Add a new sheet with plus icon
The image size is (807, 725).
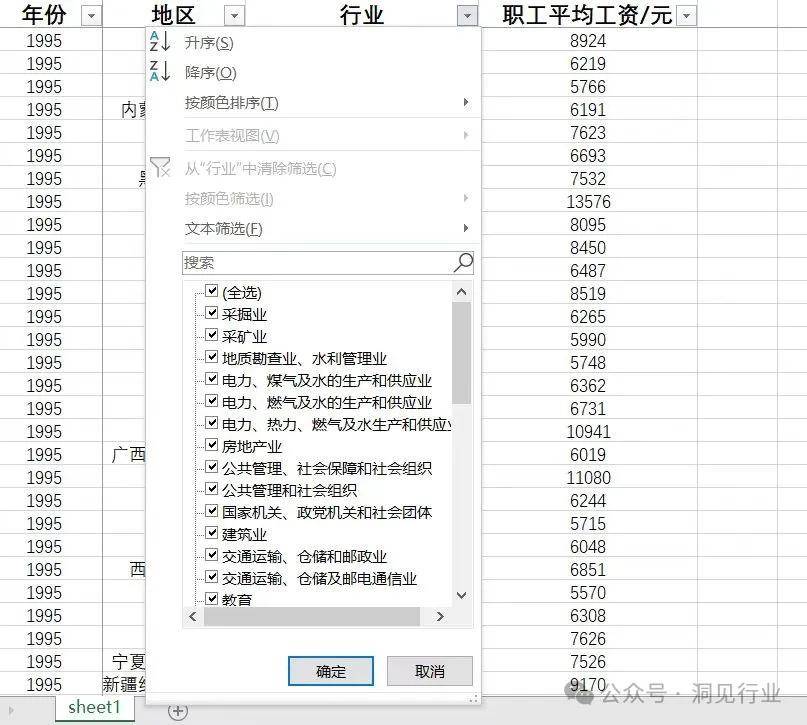[178, 711]
